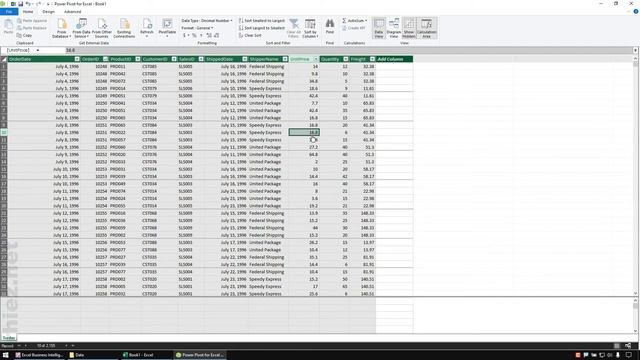Click the Clear Sort button
Viewport: 640px width, 360px height.
[250, 36]
